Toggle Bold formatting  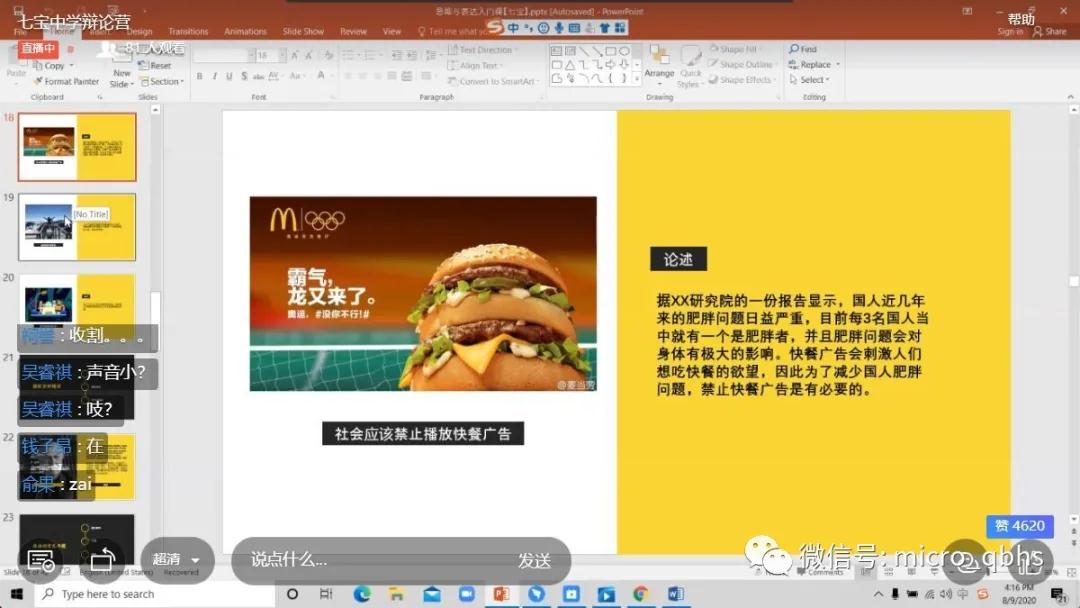(x=200, y=76)
